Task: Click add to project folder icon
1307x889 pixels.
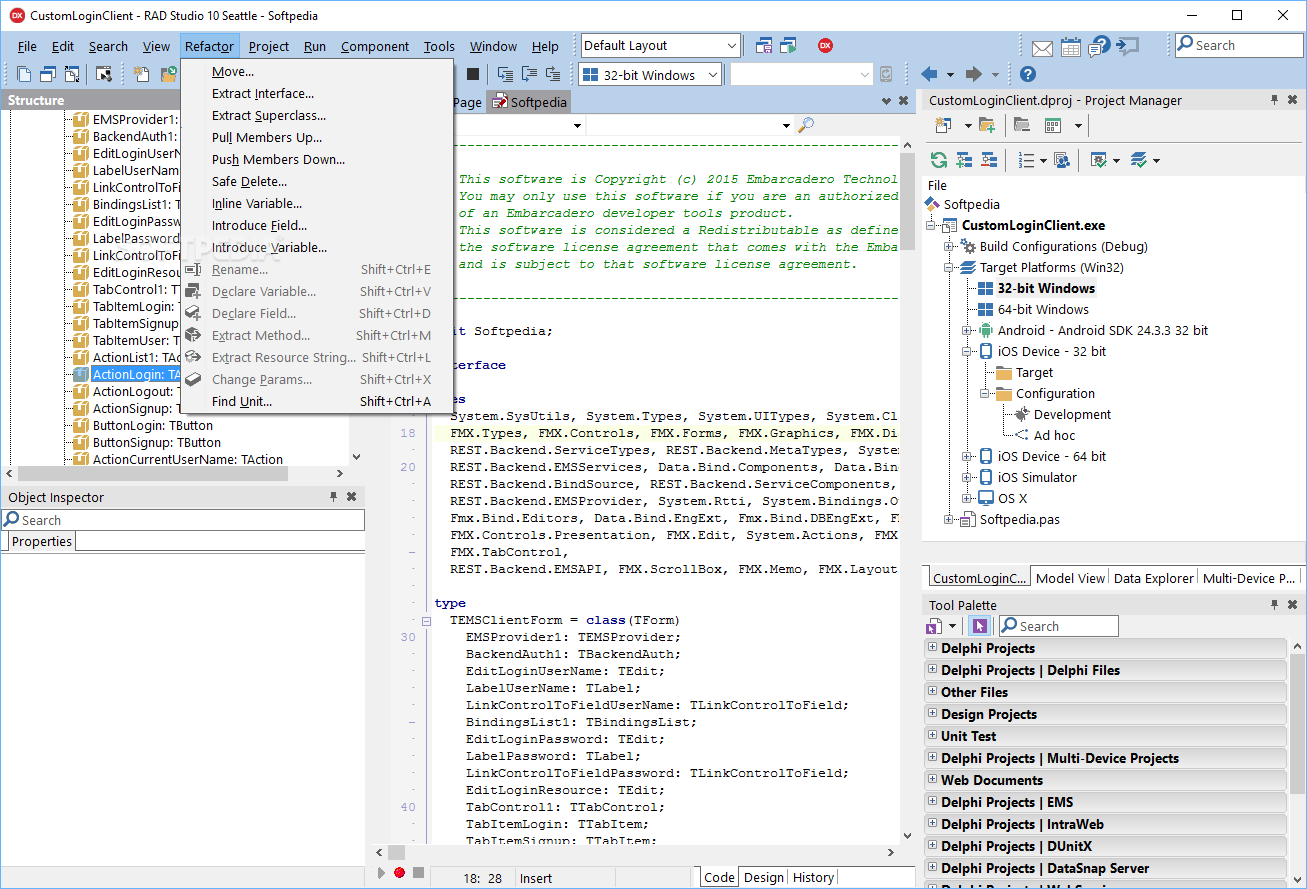Action: [x=987, y=125]
